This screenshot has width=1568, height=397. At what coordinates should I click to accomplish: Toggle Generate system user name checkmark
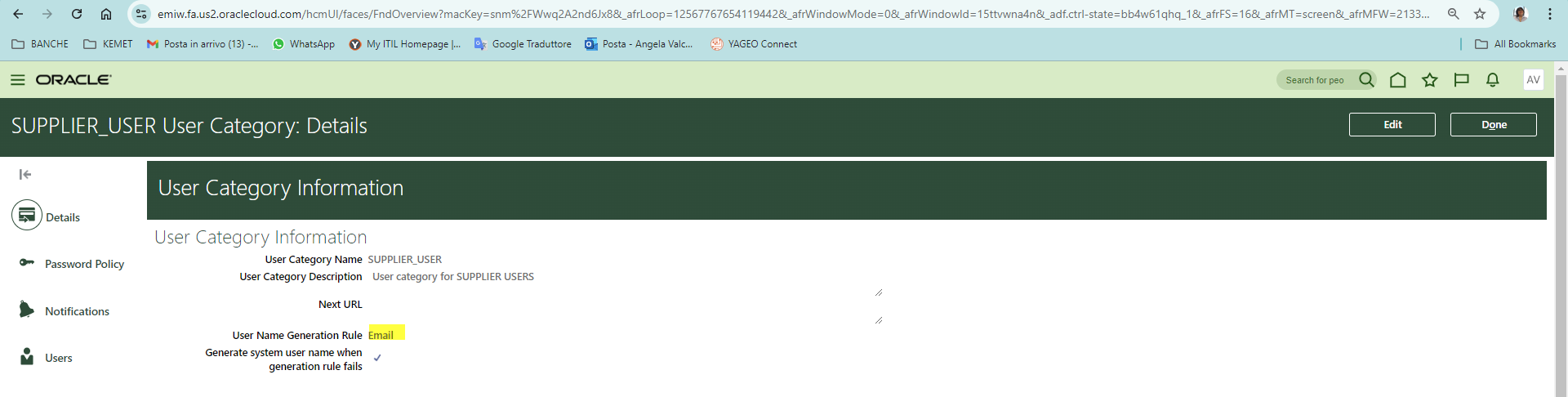(377, 358)
